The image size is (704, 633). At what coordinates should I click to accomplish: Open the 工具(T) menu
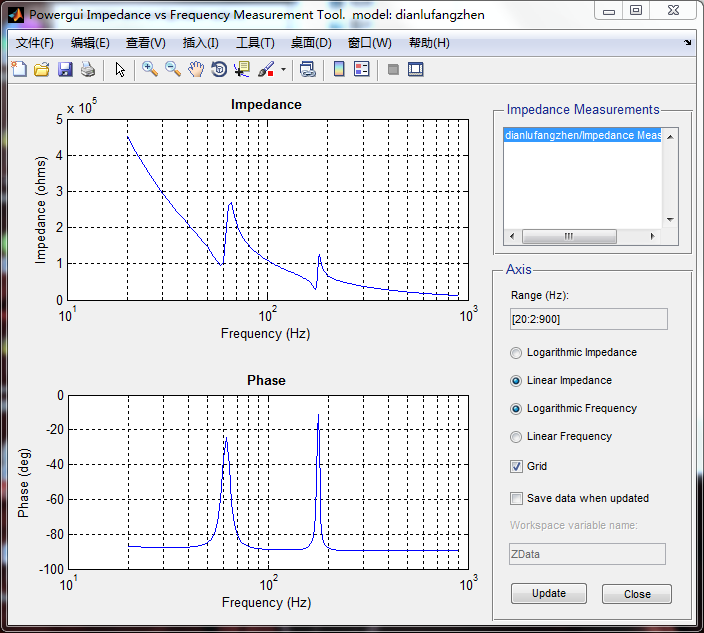pos(255,43)
